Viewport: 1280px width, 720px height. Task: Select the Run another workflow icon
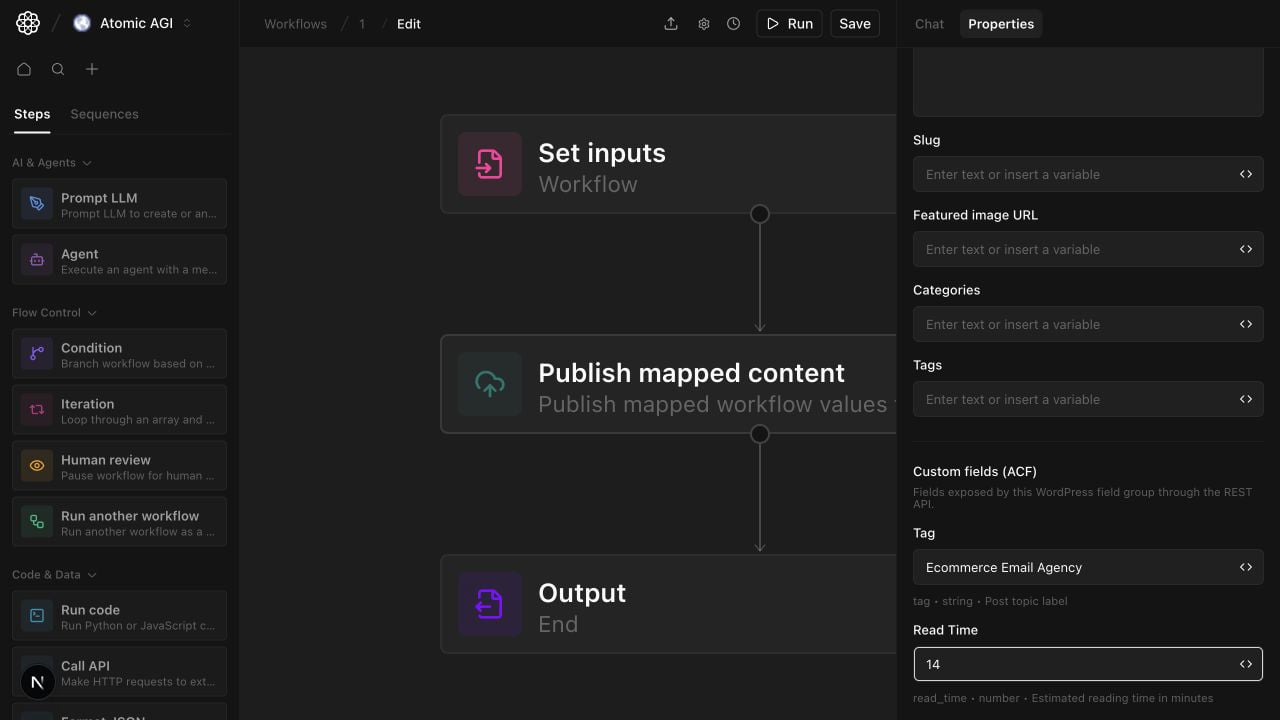37,522
